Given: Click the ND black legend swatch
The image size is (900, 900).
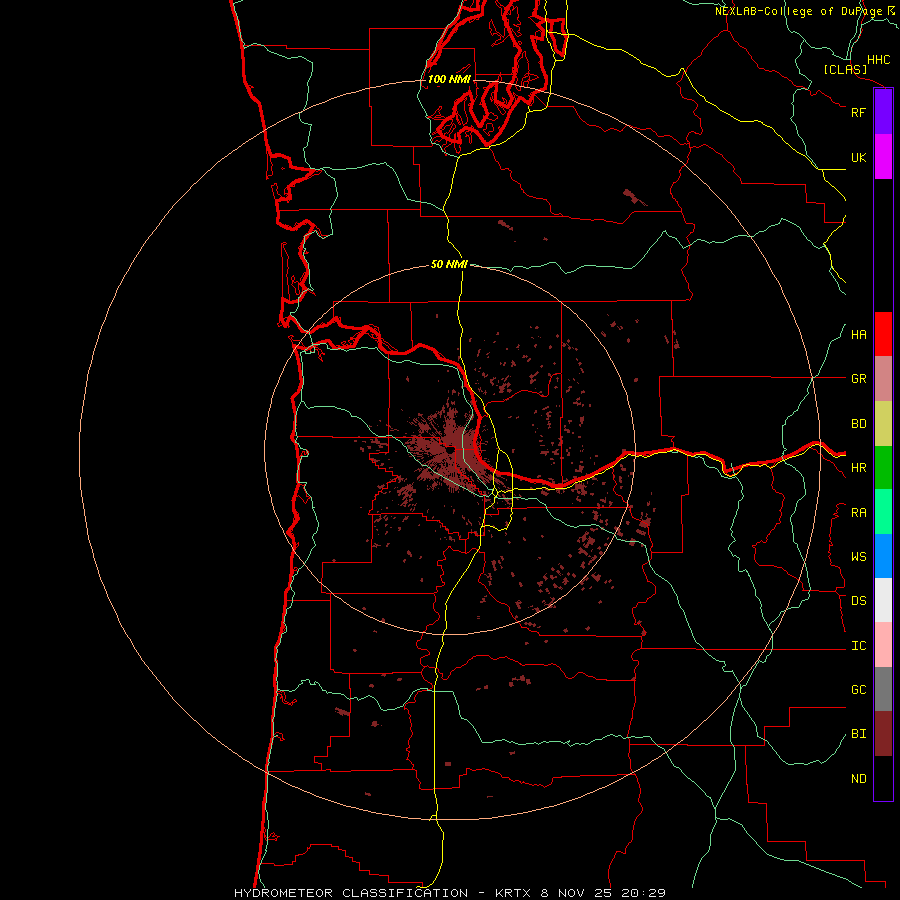Looking at the screenshot, I should click(x=883, y=778).
